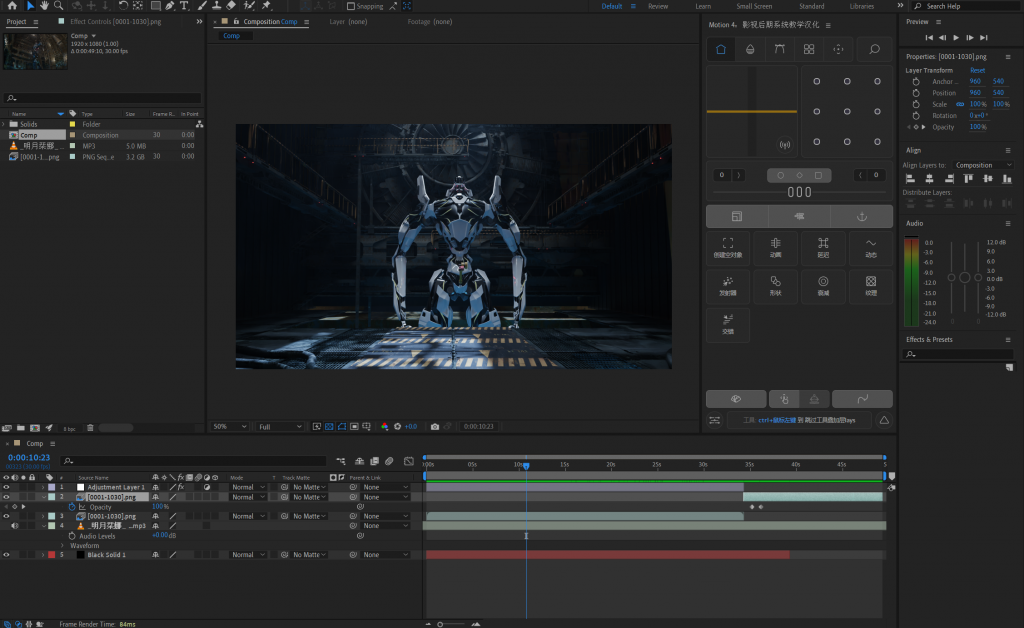Image resolution: width=1024 pixels, height=628 pixels.
Task: Click the center audio level slider knob
Action: 965,277
